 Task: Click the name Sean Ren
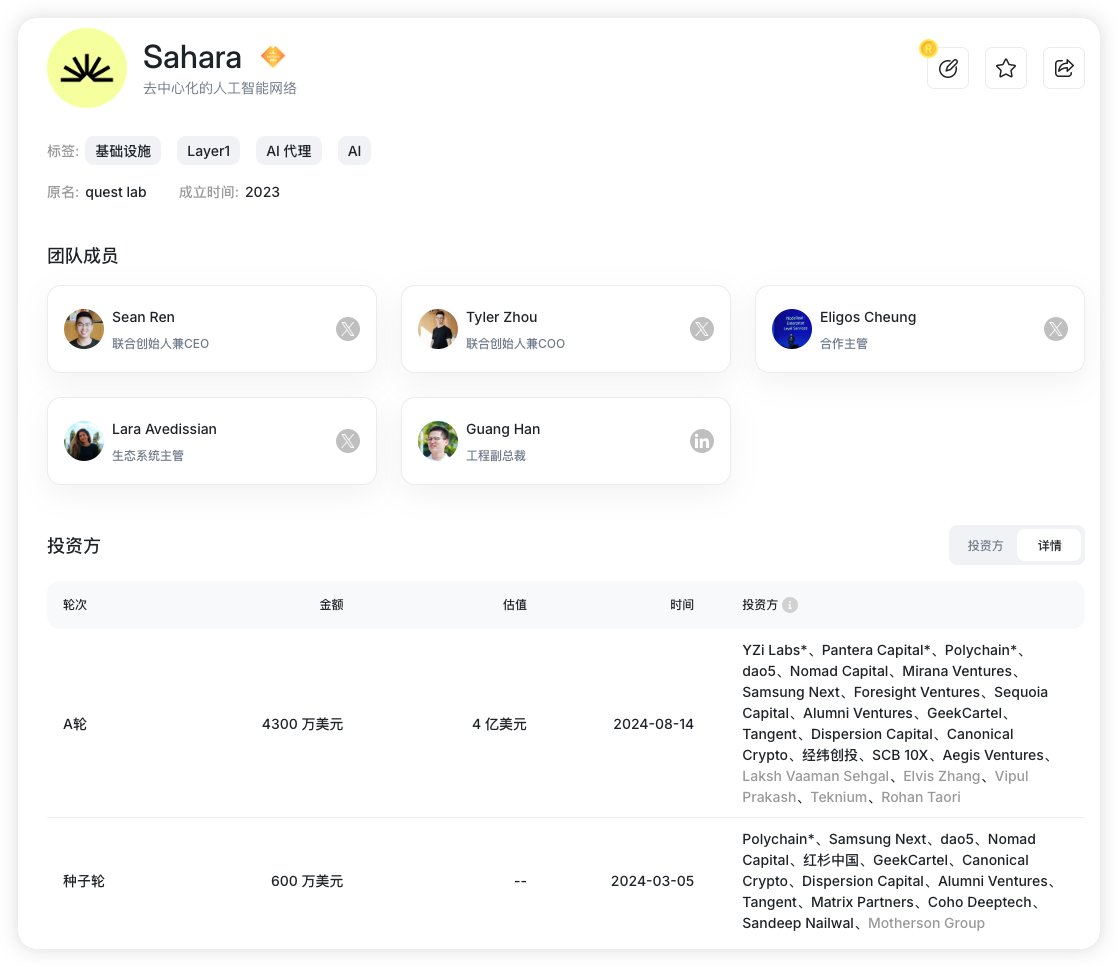tap(143, 317)
